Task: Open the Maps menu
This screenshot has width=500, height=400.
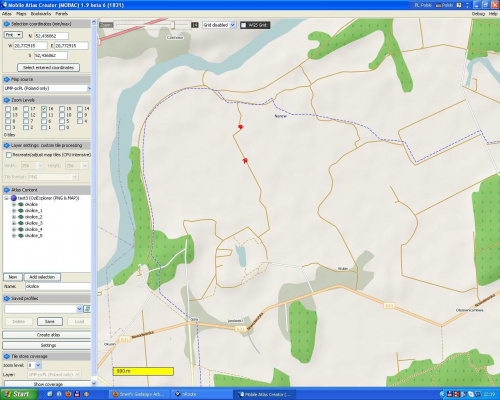Action: tap(21, 14)
